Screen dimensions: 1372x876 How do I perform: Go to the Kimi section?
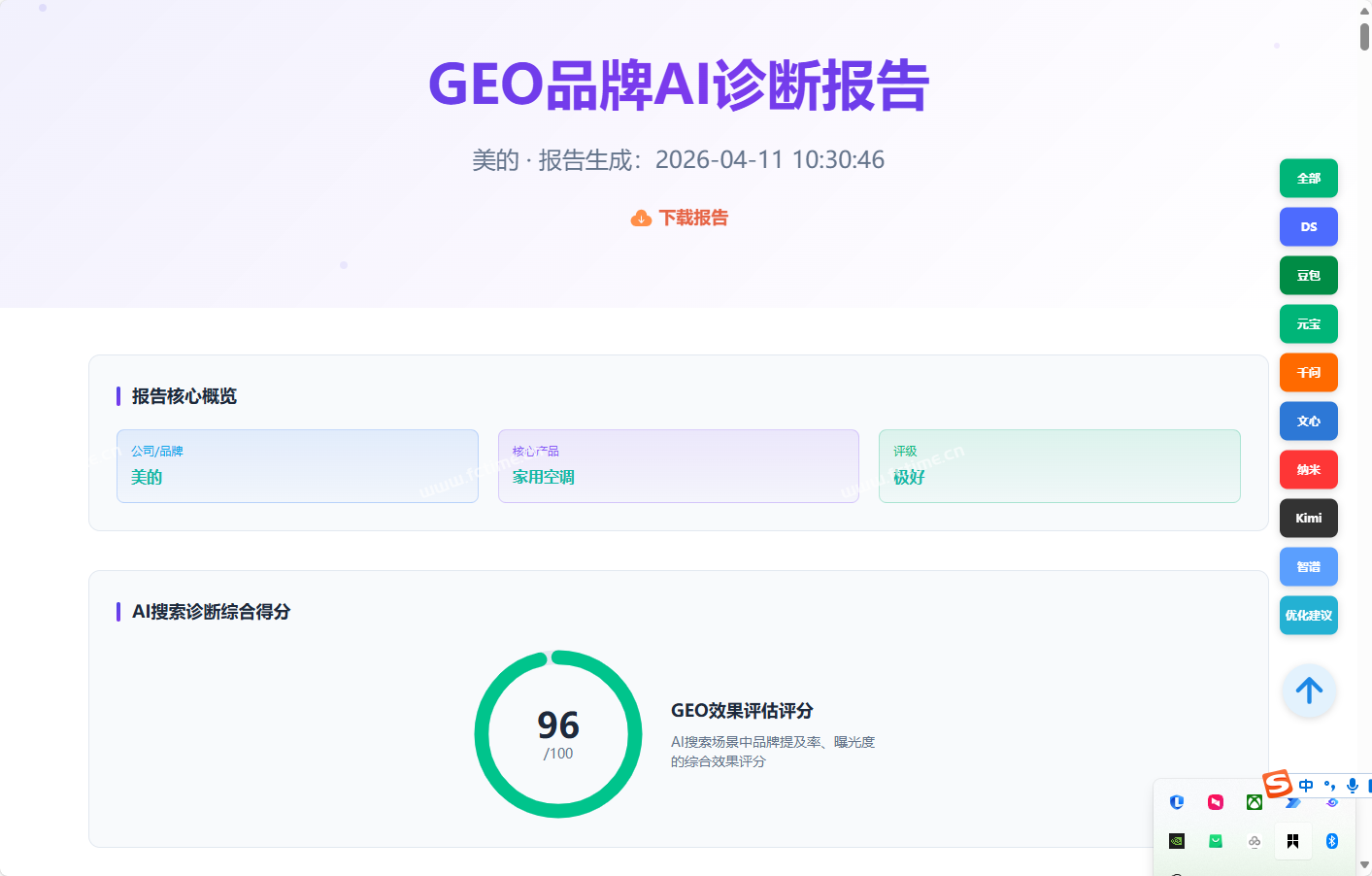click(x=1308, y=519)
